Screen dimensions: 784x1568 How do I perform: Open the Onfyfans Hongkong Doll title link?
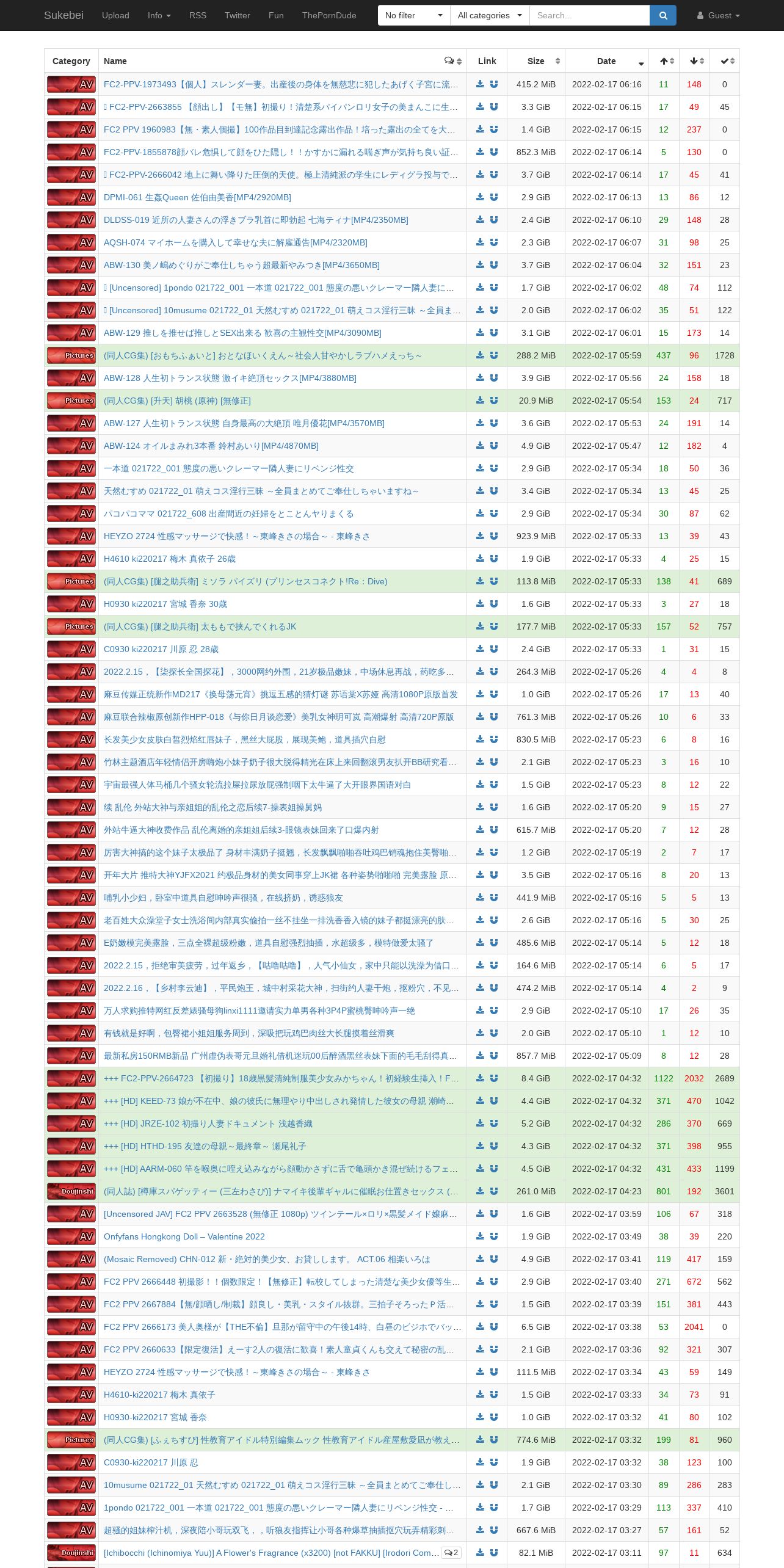tap(184, 1236)
